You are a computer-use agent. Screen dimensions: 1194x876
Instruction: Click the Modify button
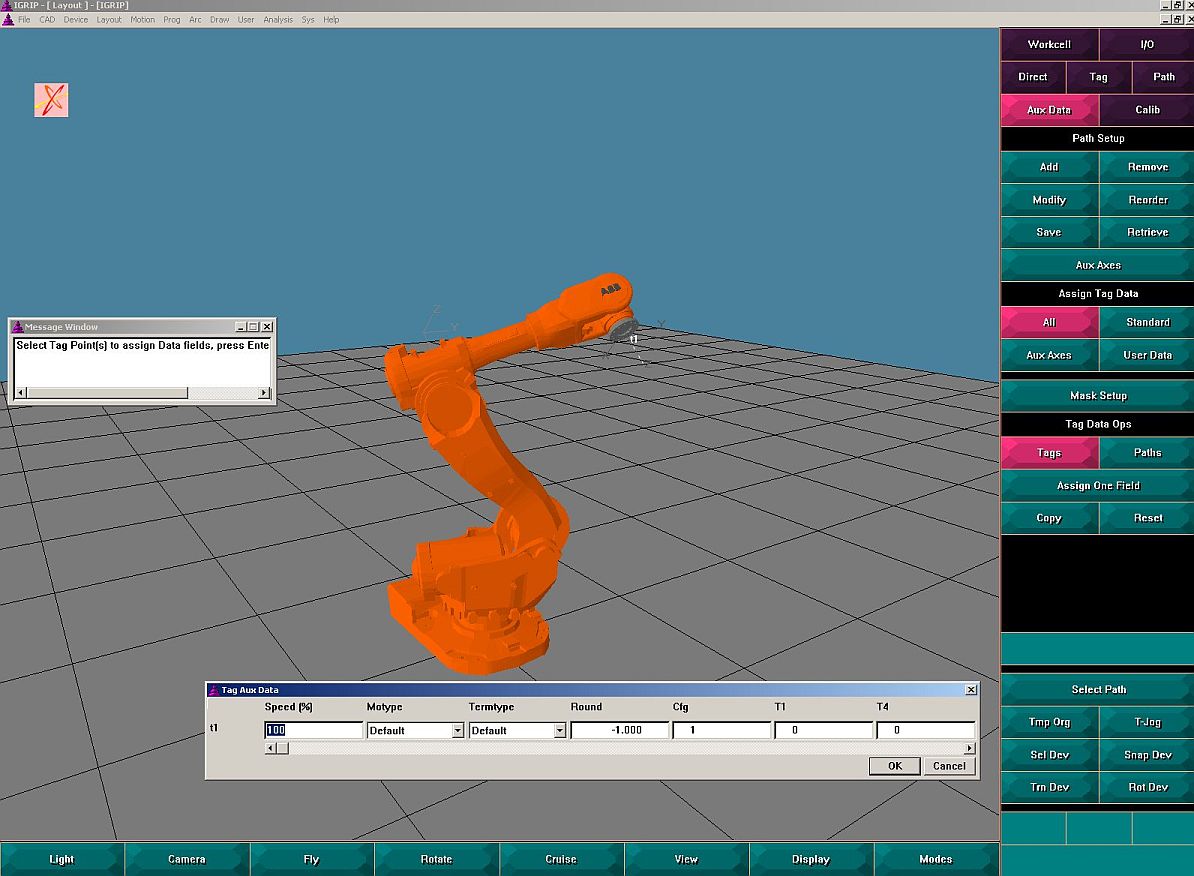point(1049,200)
